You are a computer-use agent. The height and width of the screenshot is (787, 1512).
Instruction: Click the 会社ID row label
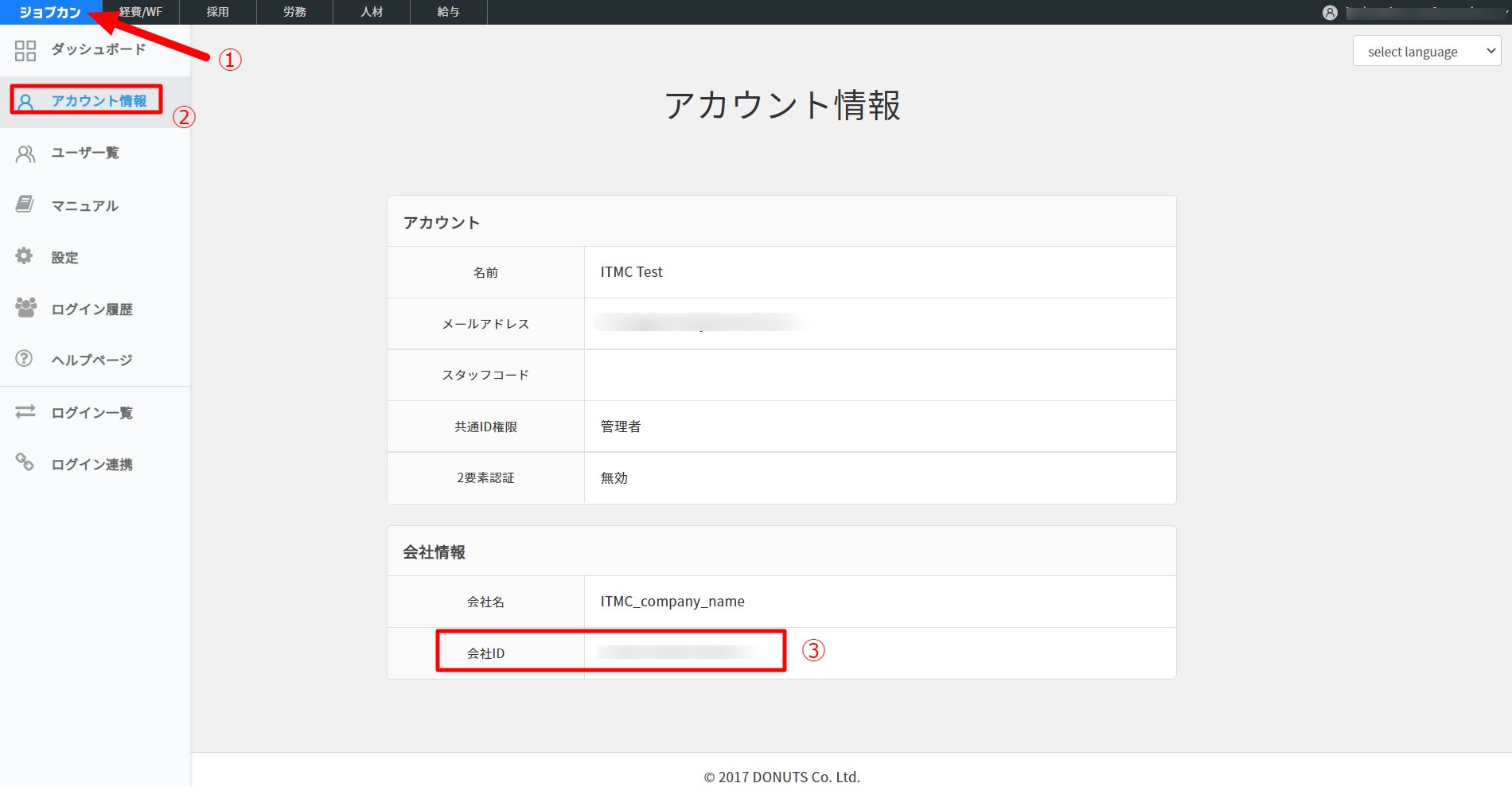pyautogui.click(x=485, y=653)
